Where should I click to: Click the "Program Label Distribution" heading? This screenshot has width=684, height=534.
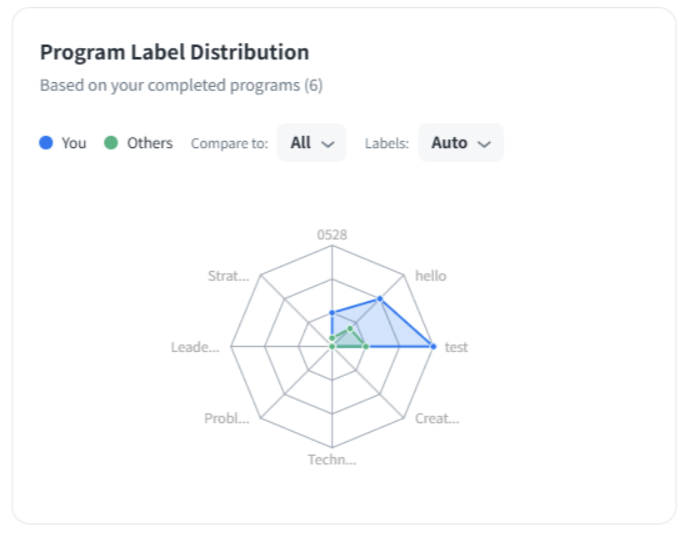(x=174, y=53)
